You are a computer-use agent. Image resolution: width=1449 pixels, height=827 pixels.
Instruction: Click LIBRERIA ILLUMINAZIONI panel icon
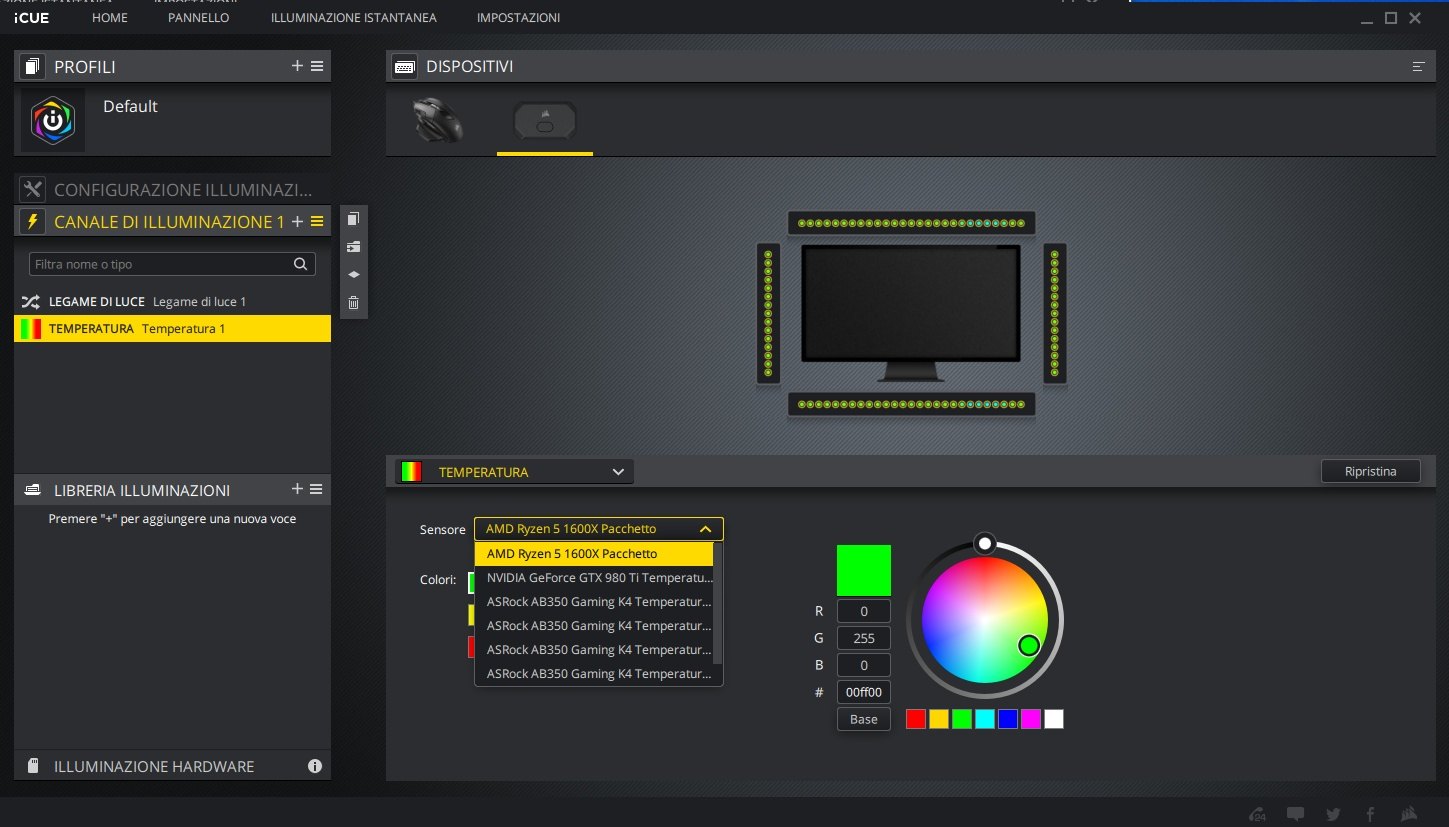coord(33,490)
